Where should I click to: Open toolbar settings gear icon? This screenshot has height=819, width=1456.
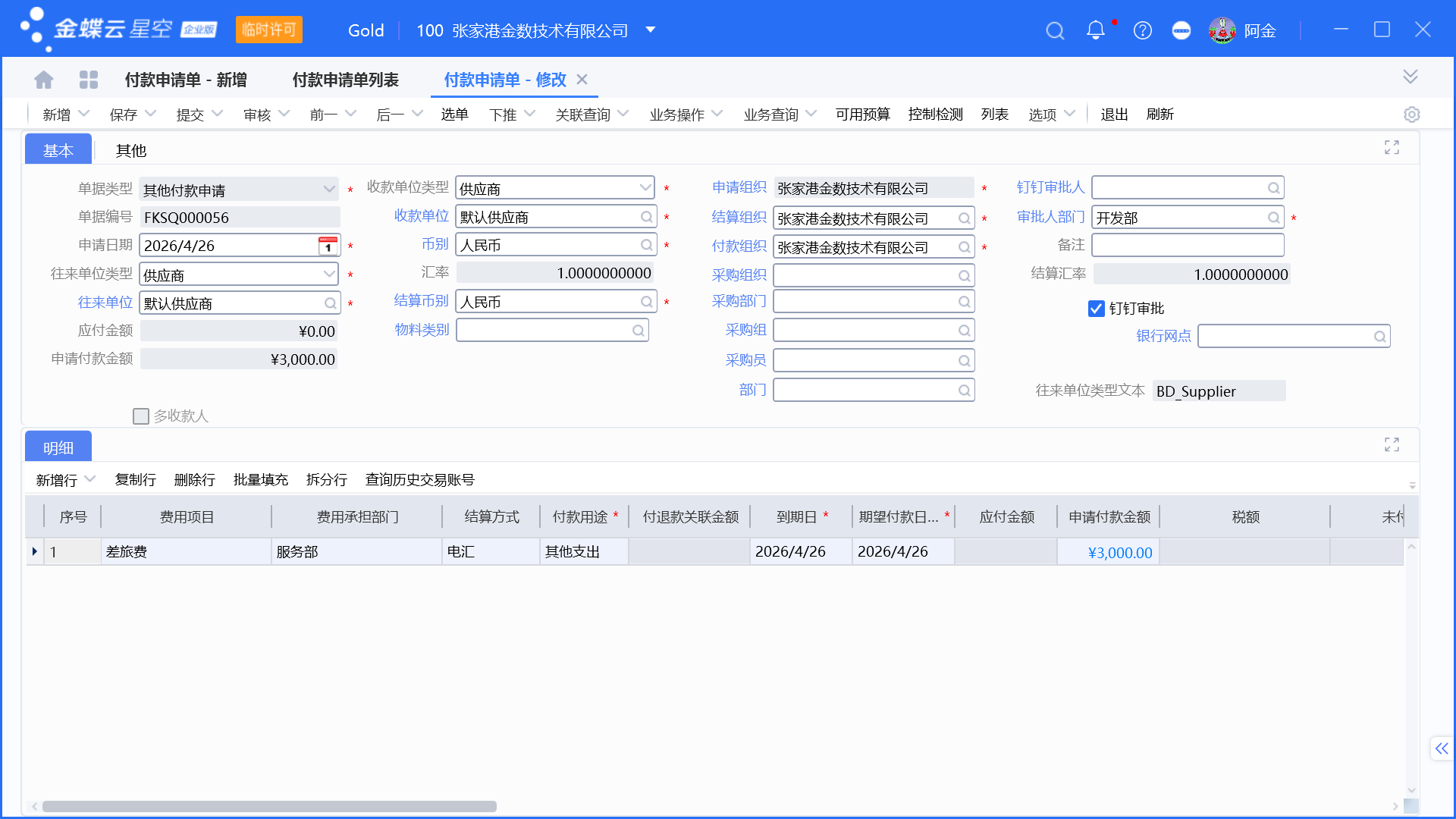pos(1411,115)
